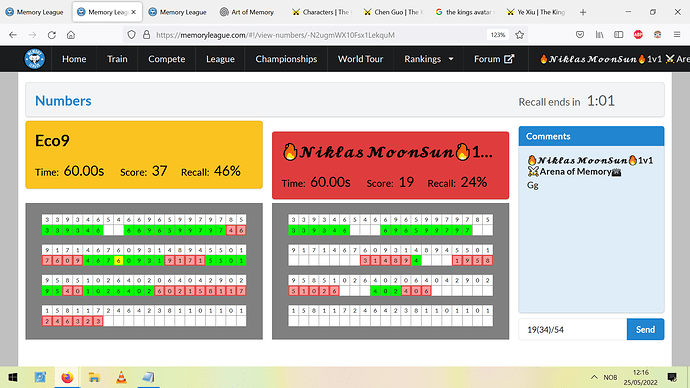Image resolution: width=690 pixels, height=388 pixels.
Task: Open the browser home page icon
Action: (71, 35)
